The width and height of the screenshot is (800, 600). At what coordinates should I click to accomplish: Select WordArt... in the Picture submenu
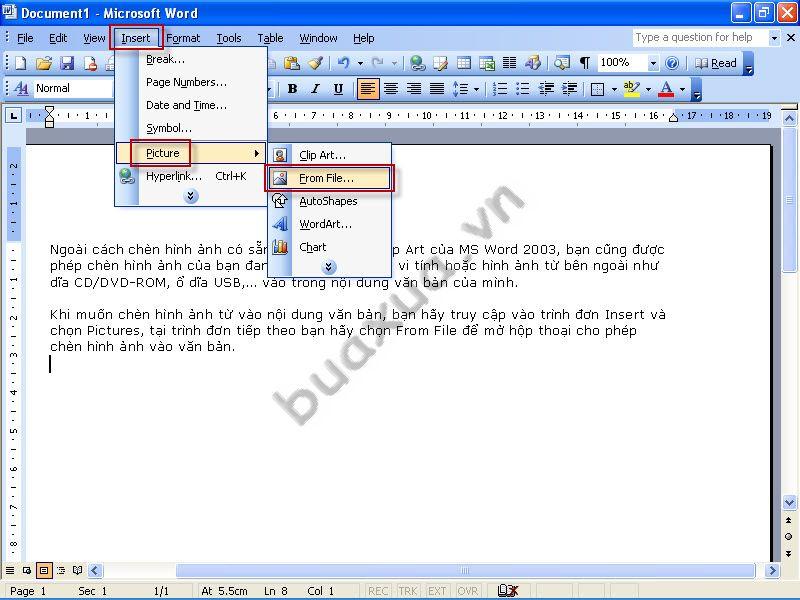[x=330, y=224]
